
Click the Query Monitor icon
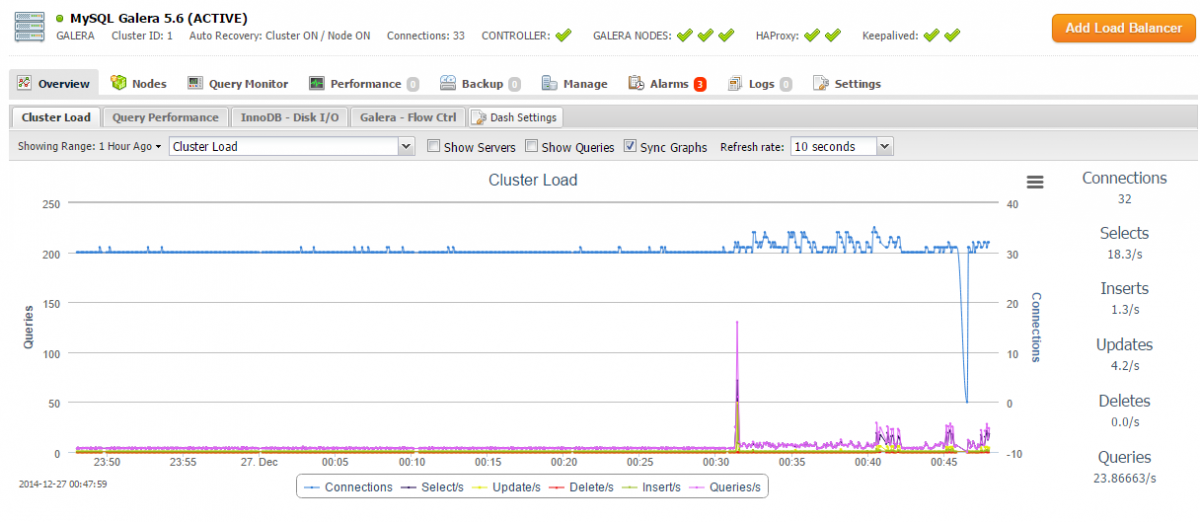tap(193, 84)
